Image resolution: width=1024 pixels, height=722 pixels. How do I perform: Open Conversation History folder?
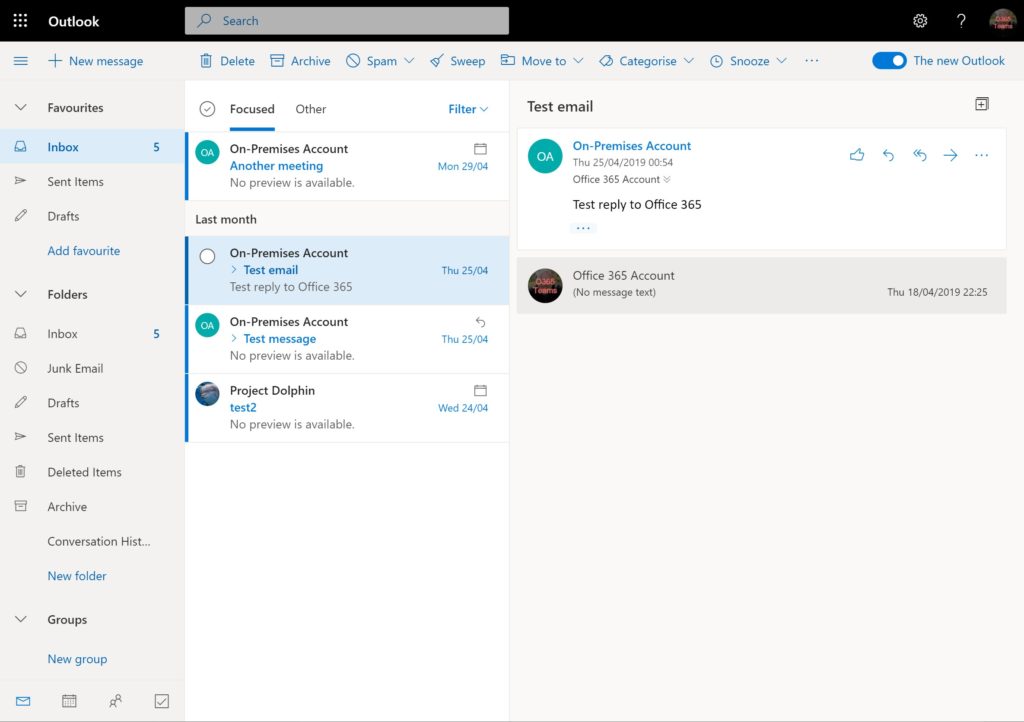pyautogui.click(x=92, y=541)
